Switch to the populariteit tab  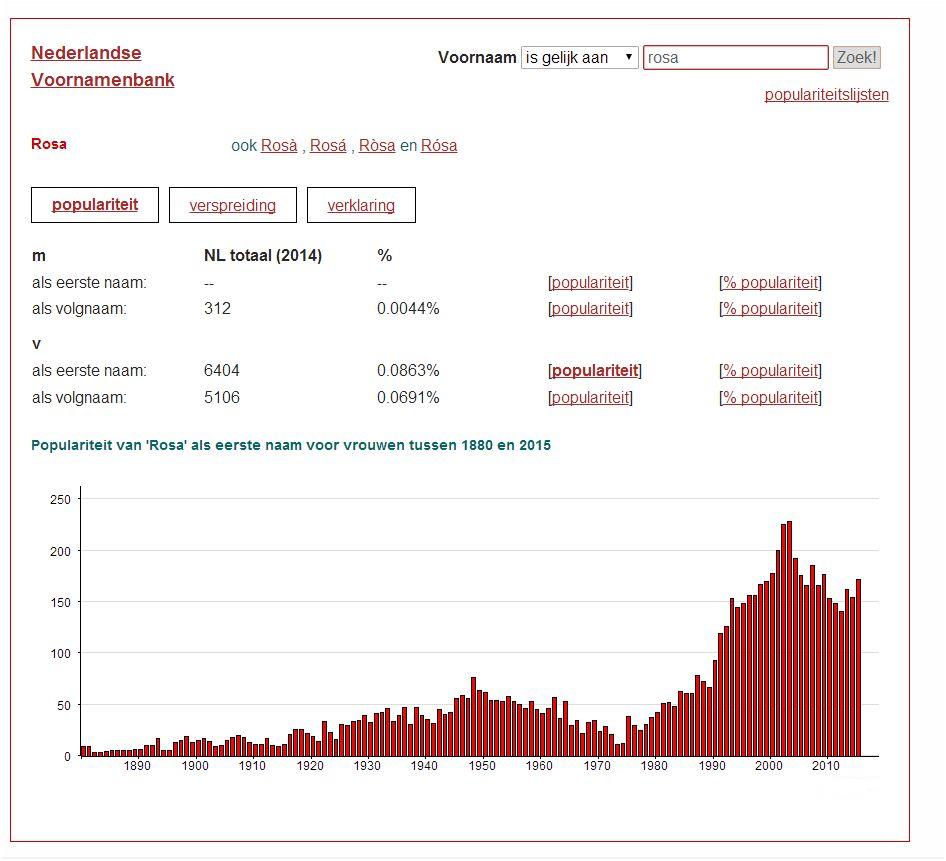click(95, 205)
